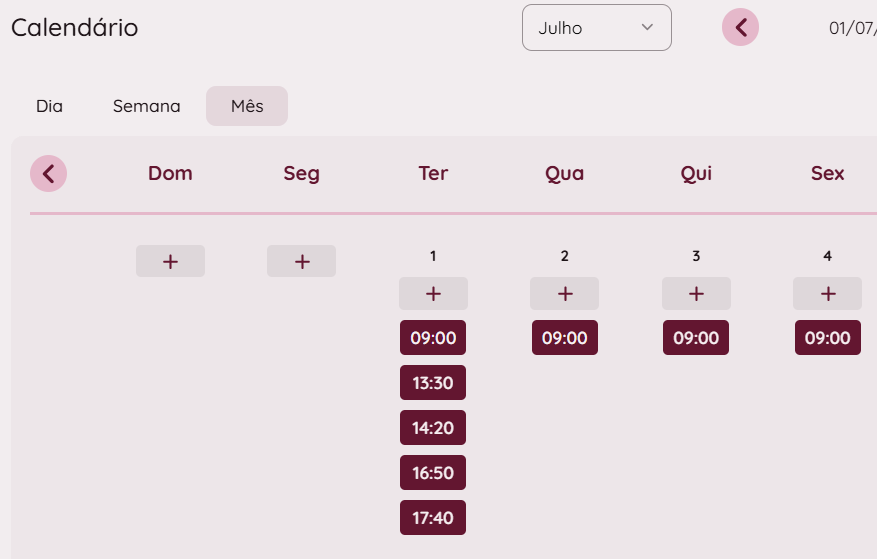The height and width of the screenshot is (559, 877).
Task: Click the plus icon under Seg column
Action: click(x=301, y=261)
